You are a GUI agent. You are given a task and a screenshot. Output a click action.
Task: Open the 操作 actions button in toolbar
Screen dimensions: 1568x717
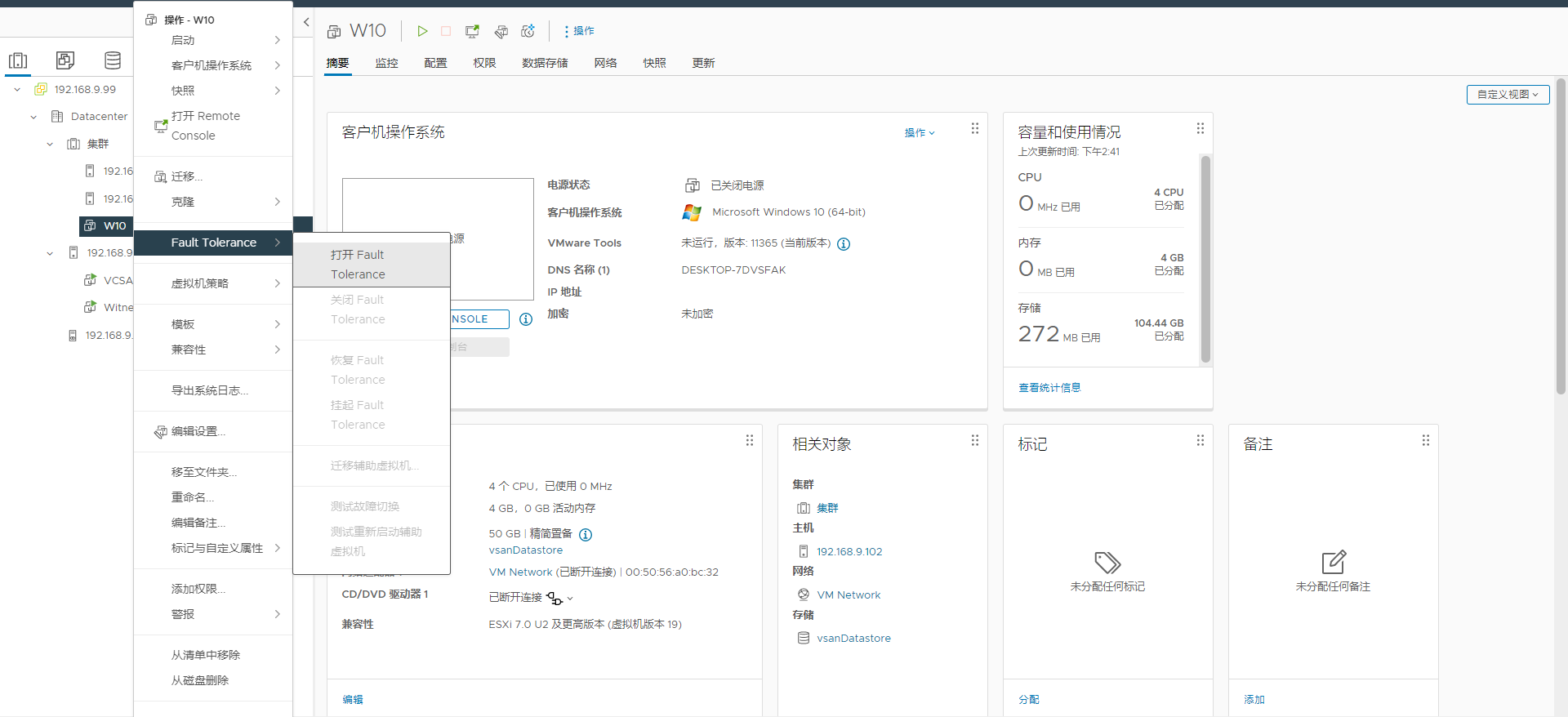click(x=579, y=31)
